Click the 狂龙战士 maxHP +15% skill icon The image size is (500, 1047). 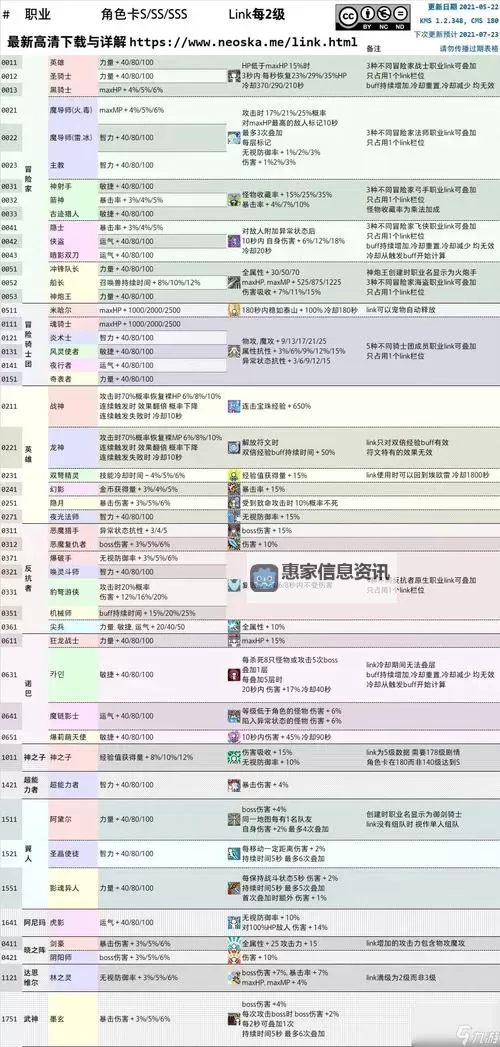pyautogui.click(x=234, y=640)
